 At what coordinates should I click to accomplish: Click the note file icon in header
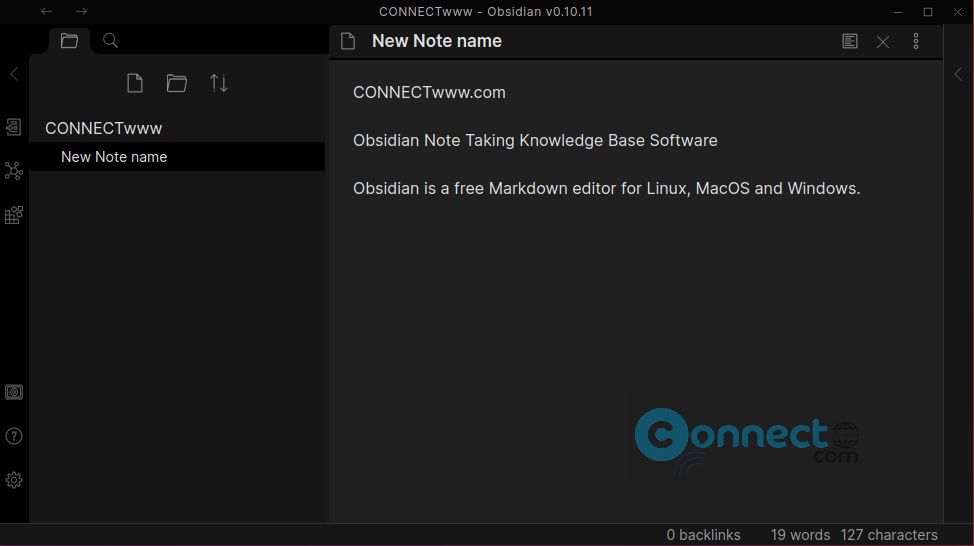[x=348, y=41]
